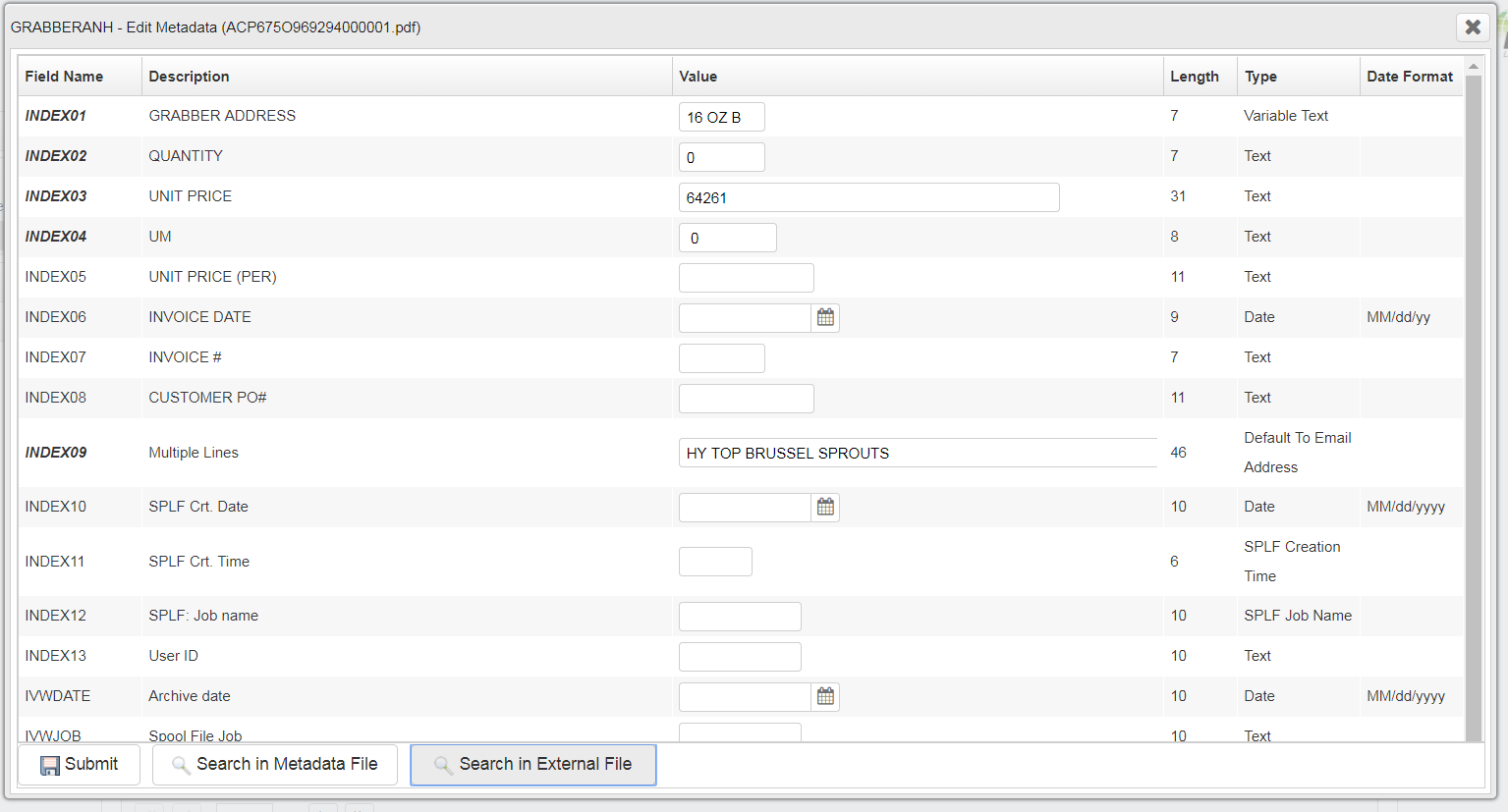Click the Multiple Lines field with BRUSSEL SPROUTS
1508x812 pixels.
[917, 453]
